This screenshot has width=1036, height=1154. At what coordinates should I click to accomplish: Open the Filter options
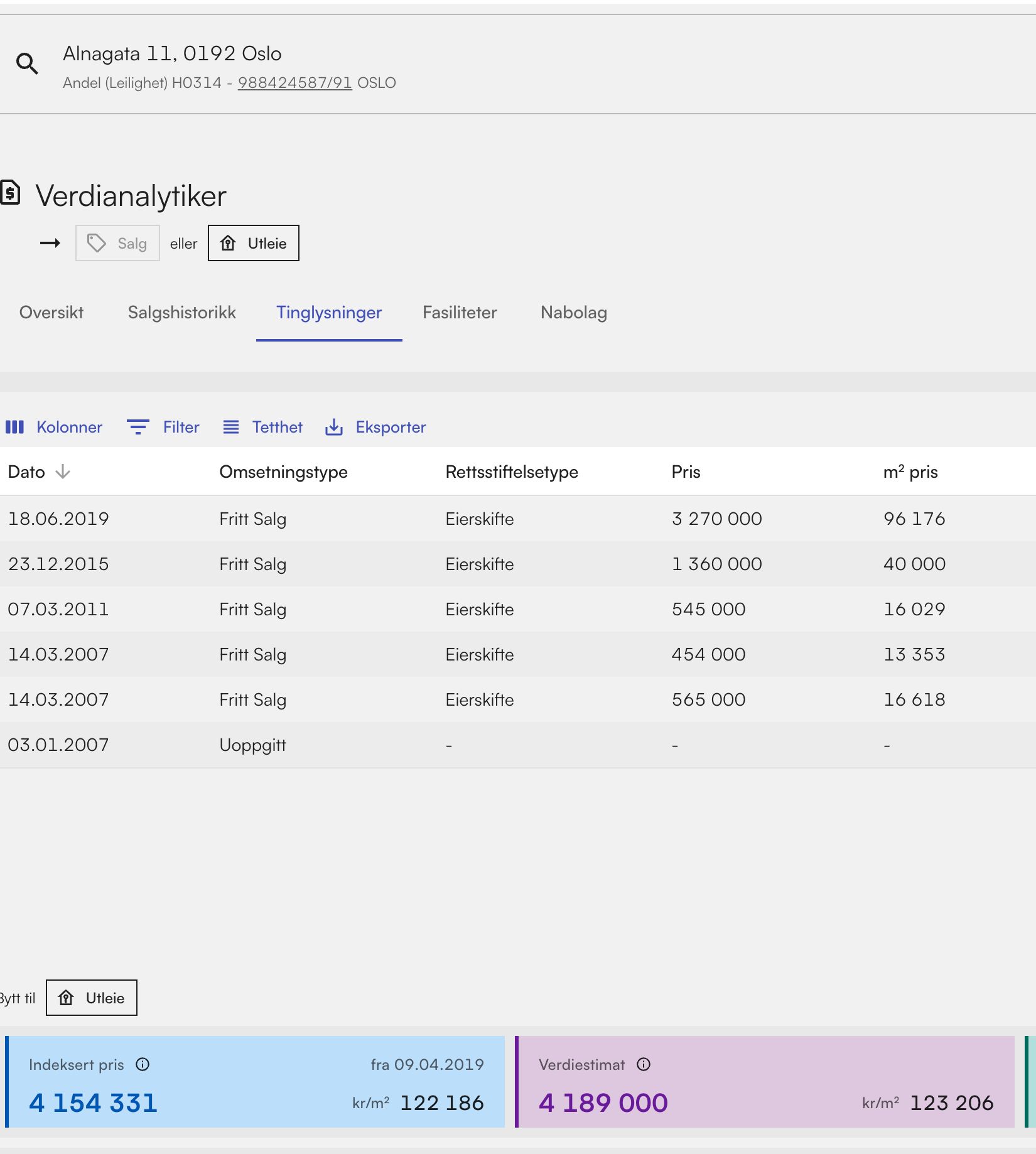pyautogui.click(x=163, y=428)
